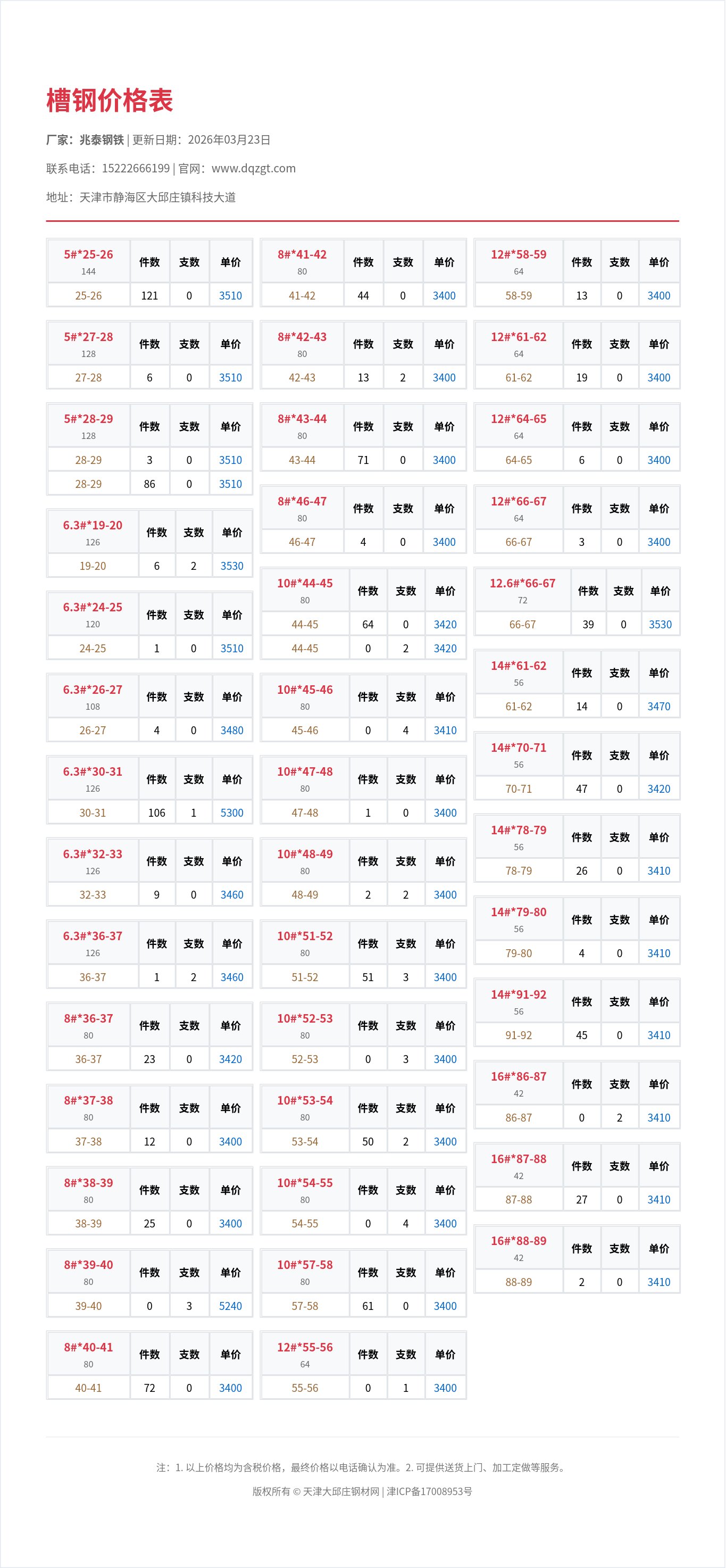Click the 津ICP备17008953号 footer text
The width and height of the screenshot is (726, 1568).
click(x=430, y=1491)
